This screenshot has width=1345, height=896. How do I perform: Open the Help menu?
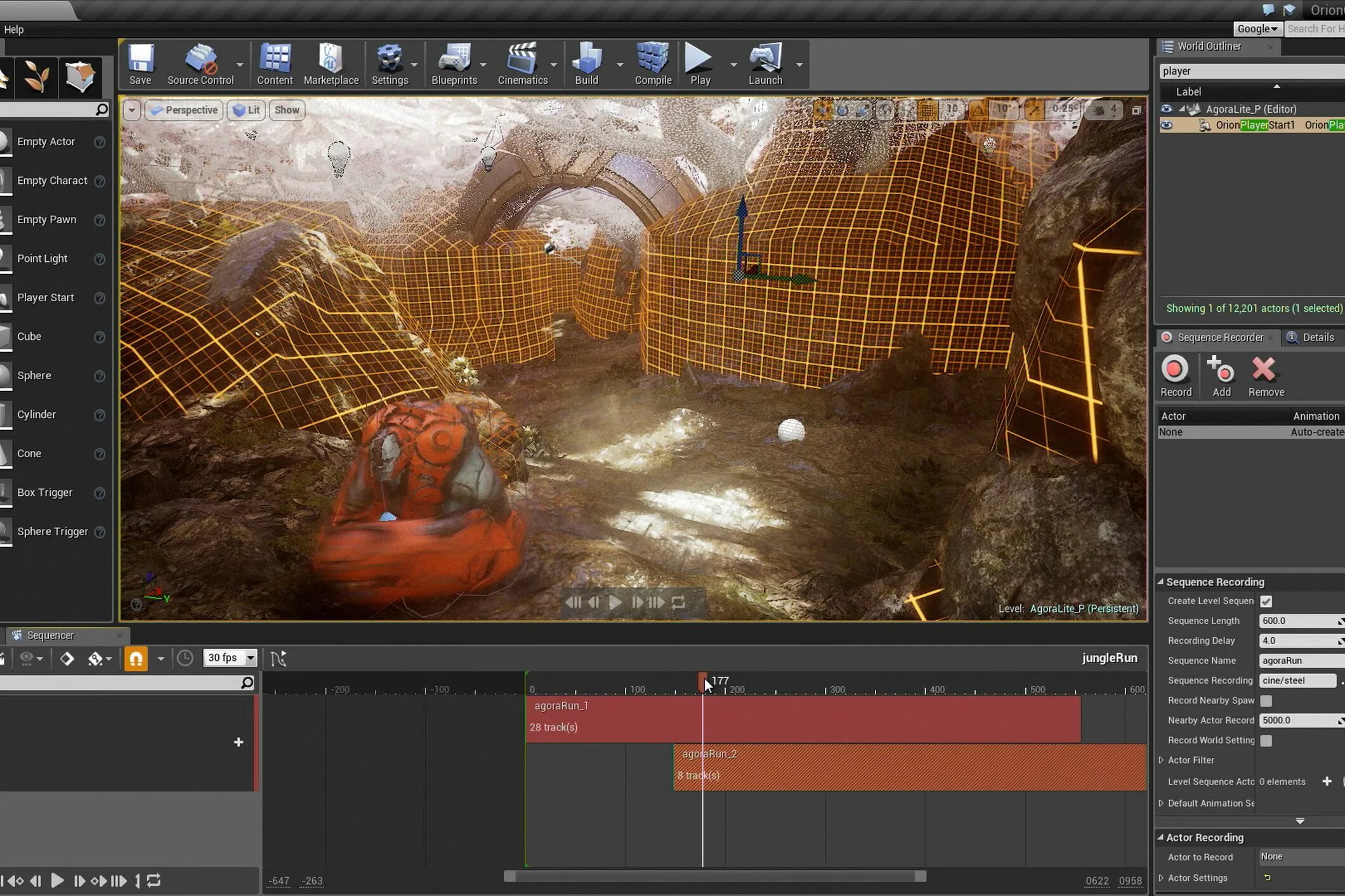[13, 29]
